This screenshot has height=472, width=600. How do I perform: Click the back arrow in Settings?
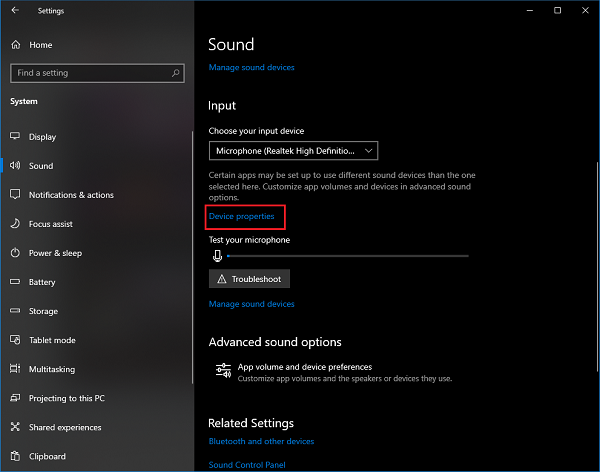pos(14,11)
